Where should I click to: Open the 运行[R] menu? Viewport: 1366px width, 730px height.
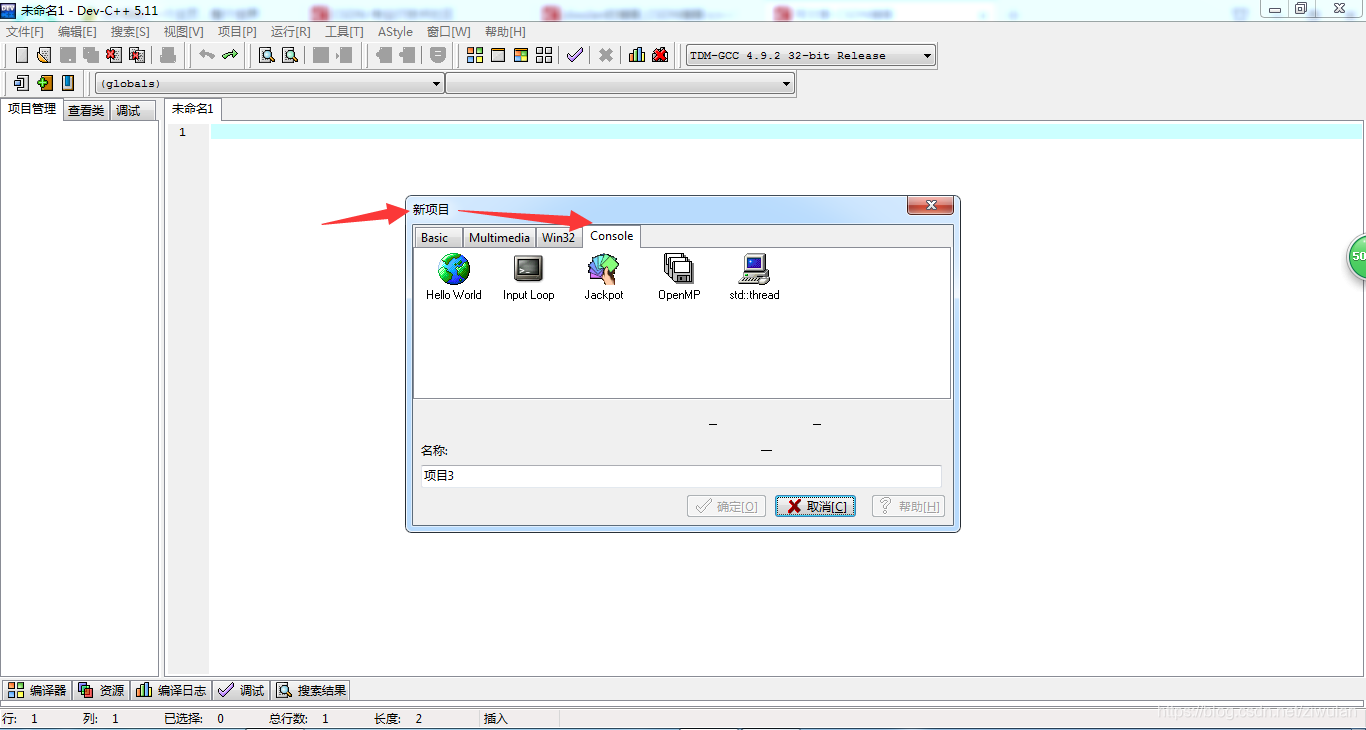(290, 32)
